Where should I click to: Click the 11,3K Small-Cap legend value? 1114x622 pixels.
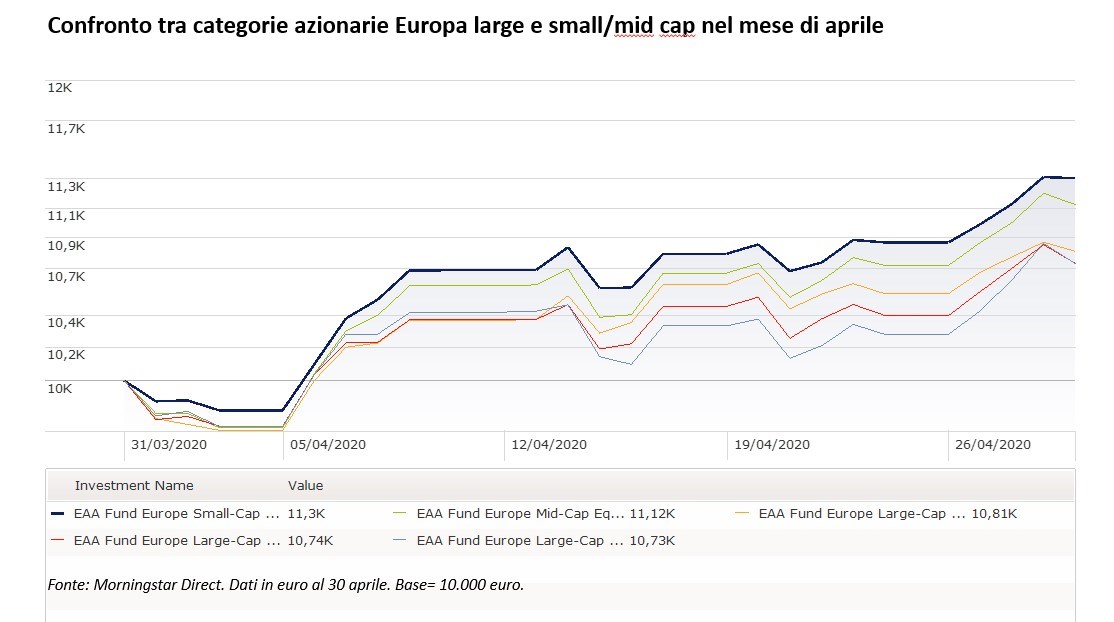305,514
